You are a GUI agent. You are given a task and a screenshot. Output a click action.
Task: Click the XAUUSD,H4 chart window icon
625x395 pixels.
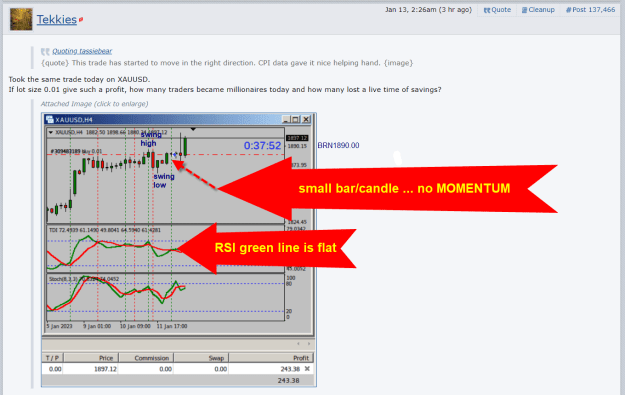click(x=49, y=119)
